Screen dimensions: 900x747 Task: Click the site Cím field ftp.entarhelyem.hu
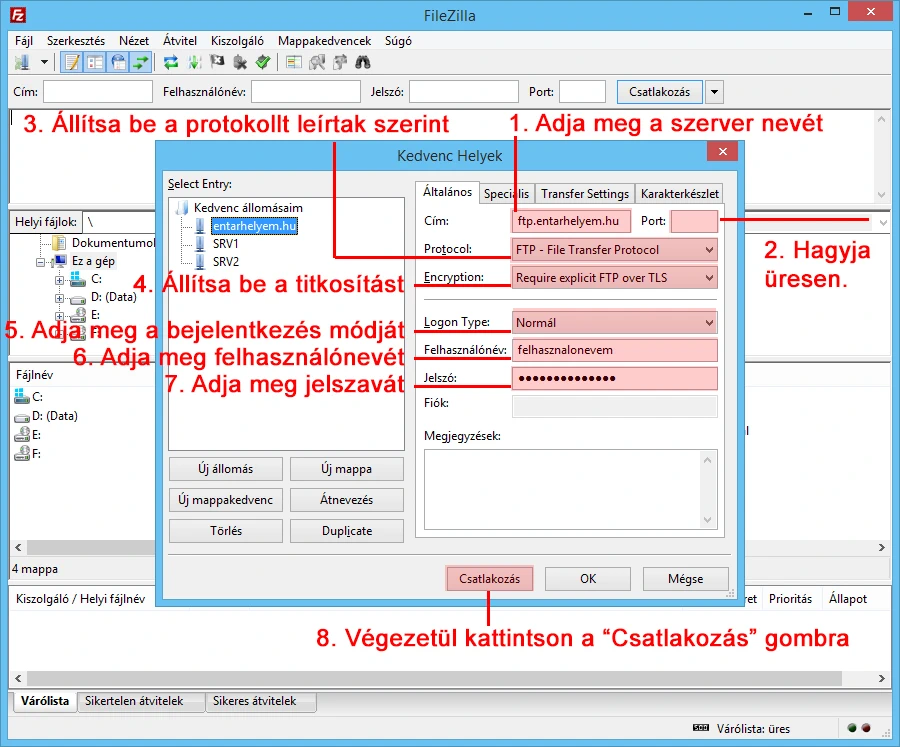coord(571,221)
